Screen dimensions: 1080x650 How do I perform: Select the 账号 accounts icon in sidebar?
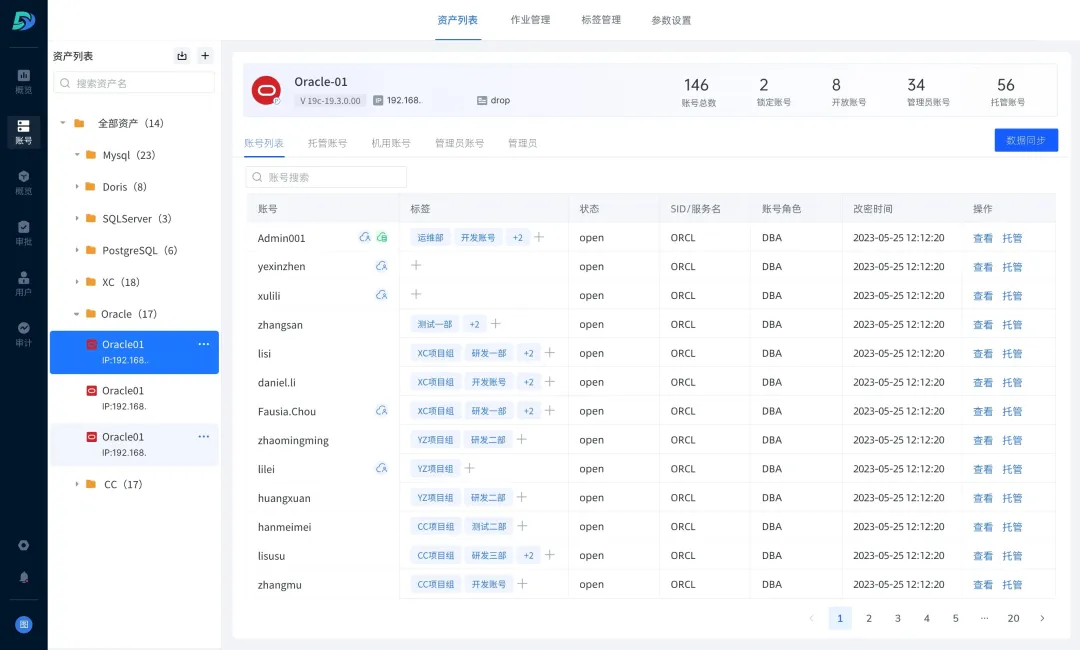[22, 133]
